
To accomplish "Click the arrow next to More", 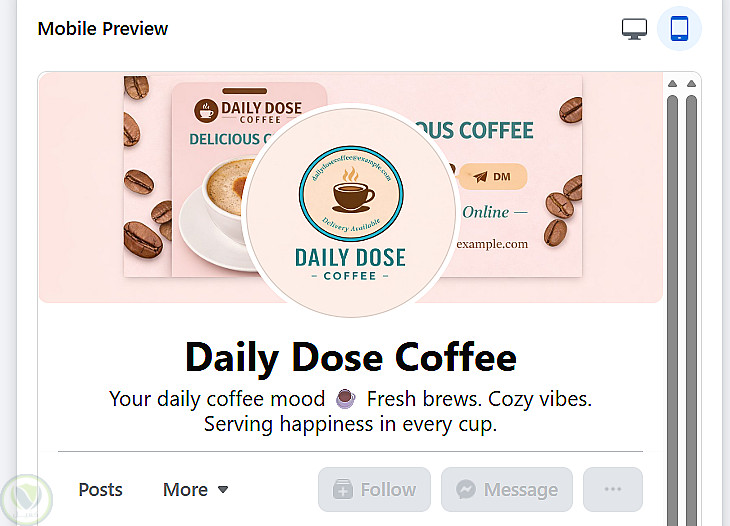I will (223, 490).
